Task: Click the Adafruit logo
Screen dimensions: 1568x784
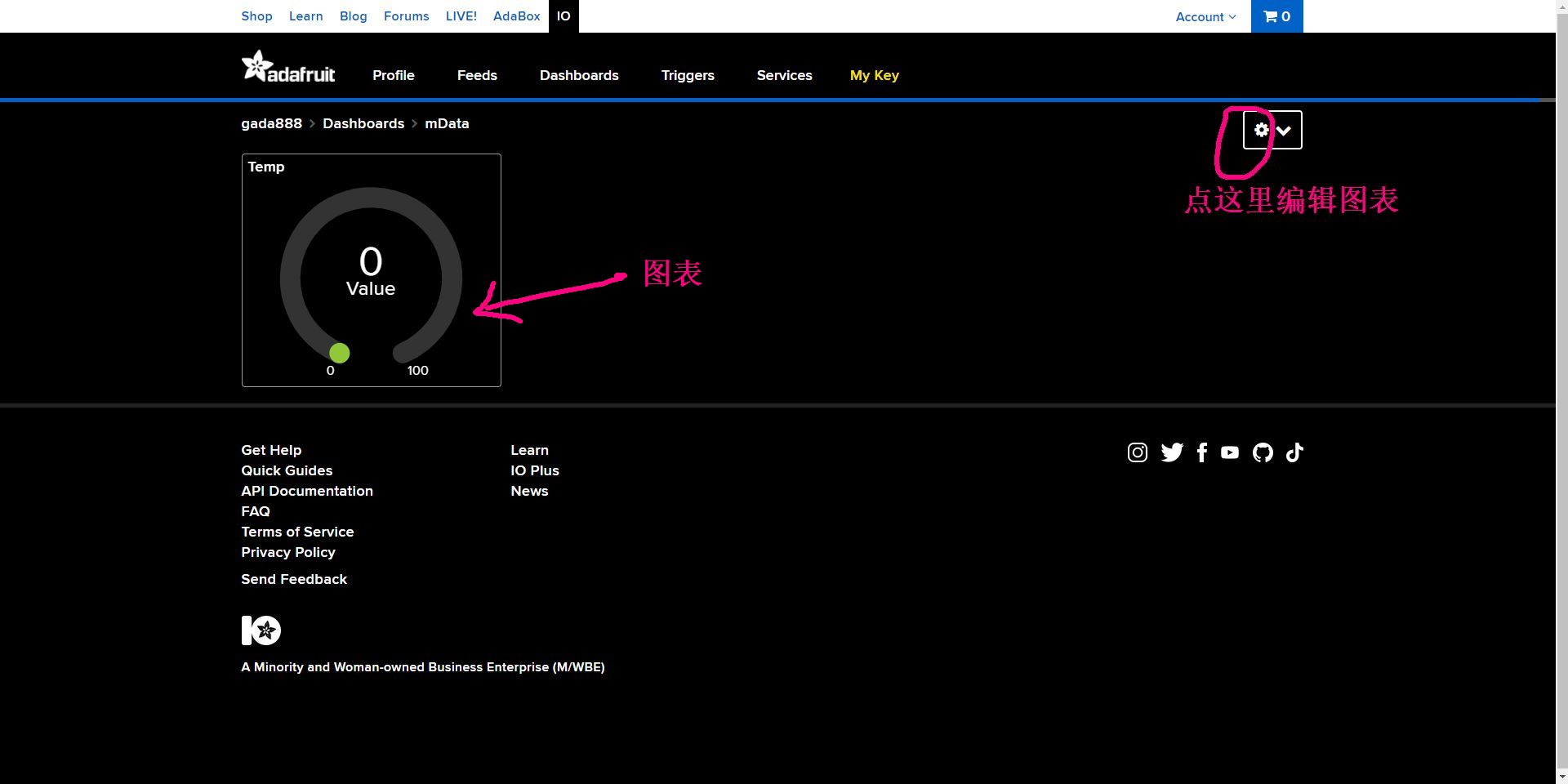Action: 288,67
